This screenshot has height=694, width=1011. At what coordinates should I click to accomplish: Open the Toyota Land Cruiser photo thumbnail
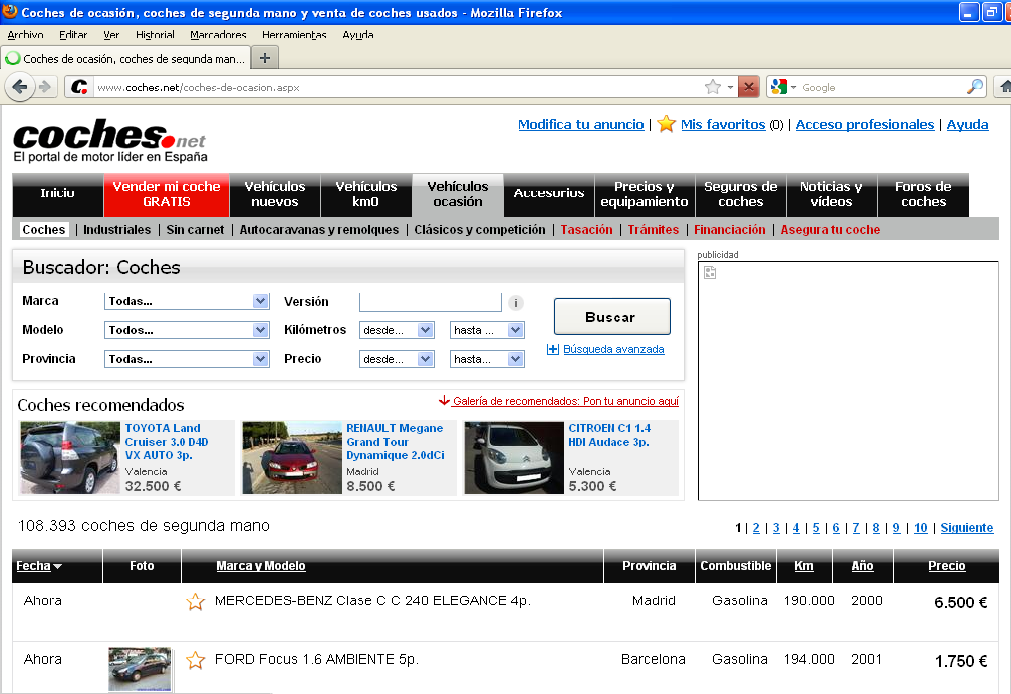(x=70, y=458)
